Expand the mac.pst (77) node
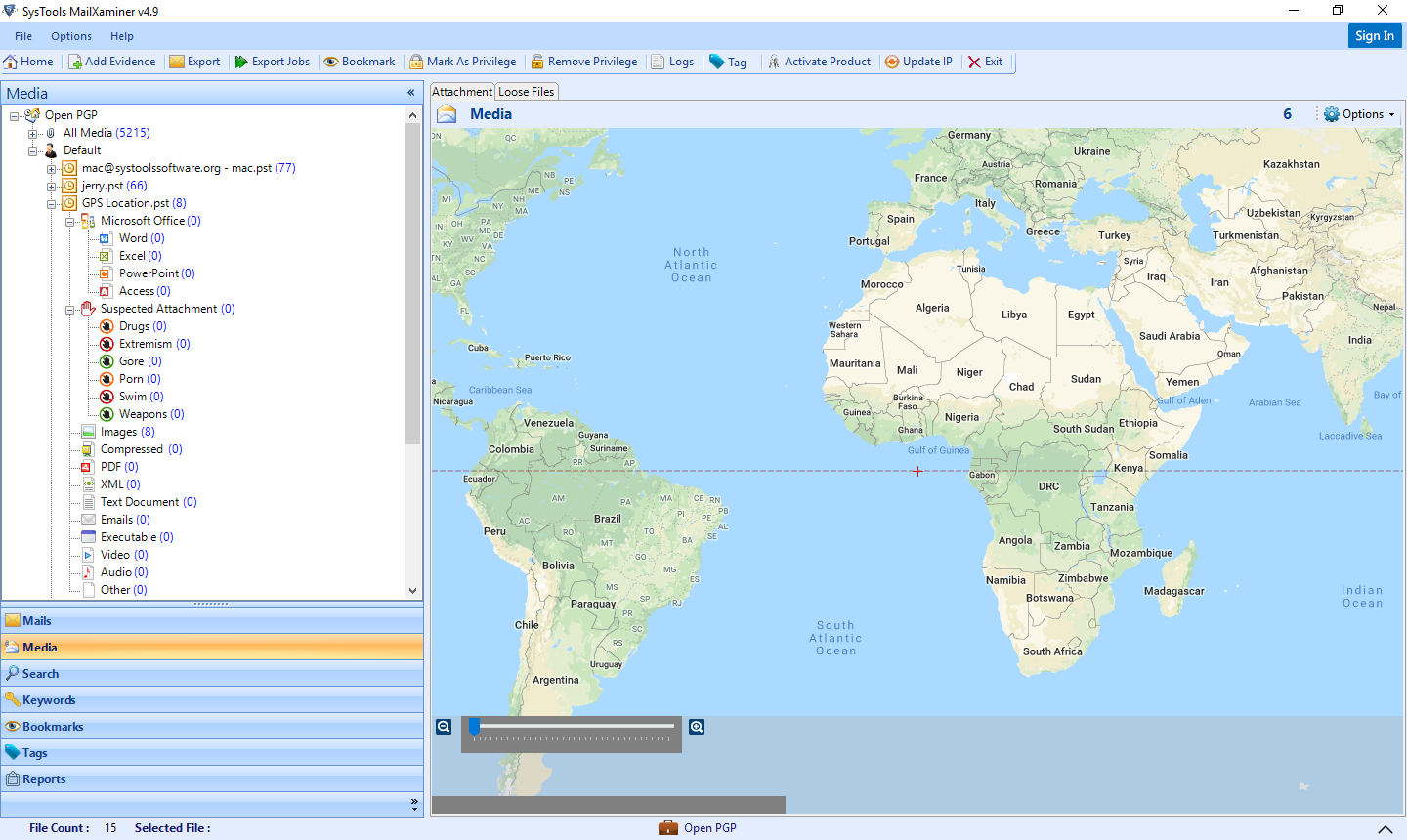Screen dimensions: 1407x840 coord(51,168)
